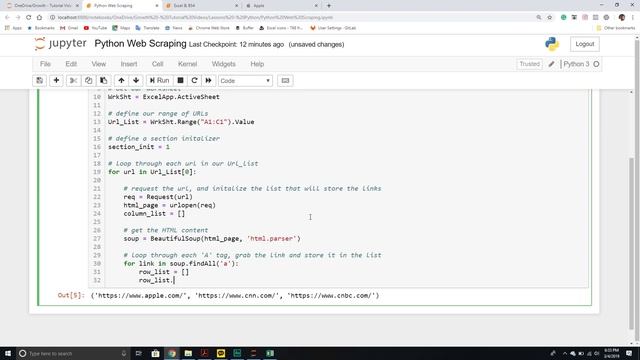Open File Explorer from the taskbar

point(188,353)
